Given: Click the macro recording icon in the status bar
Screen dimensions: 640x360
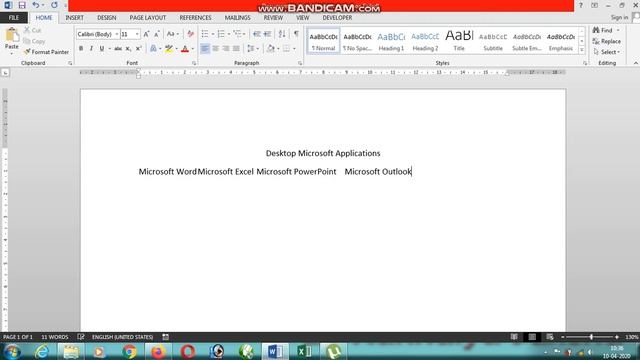Looking at the screenshot, I should coord(165,337).
